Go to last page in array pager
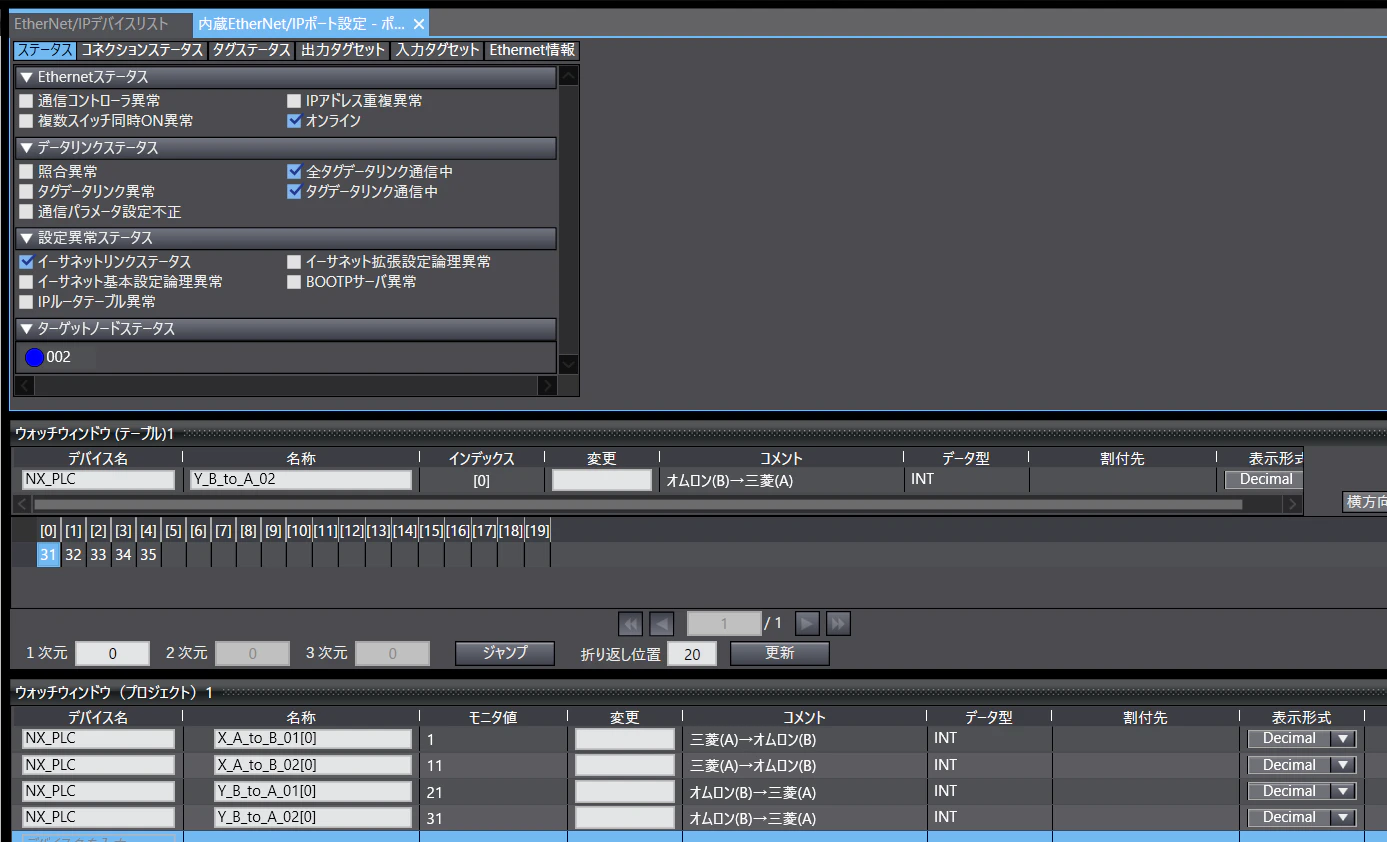Screen dimensions: 1387x842 point(839,624)
